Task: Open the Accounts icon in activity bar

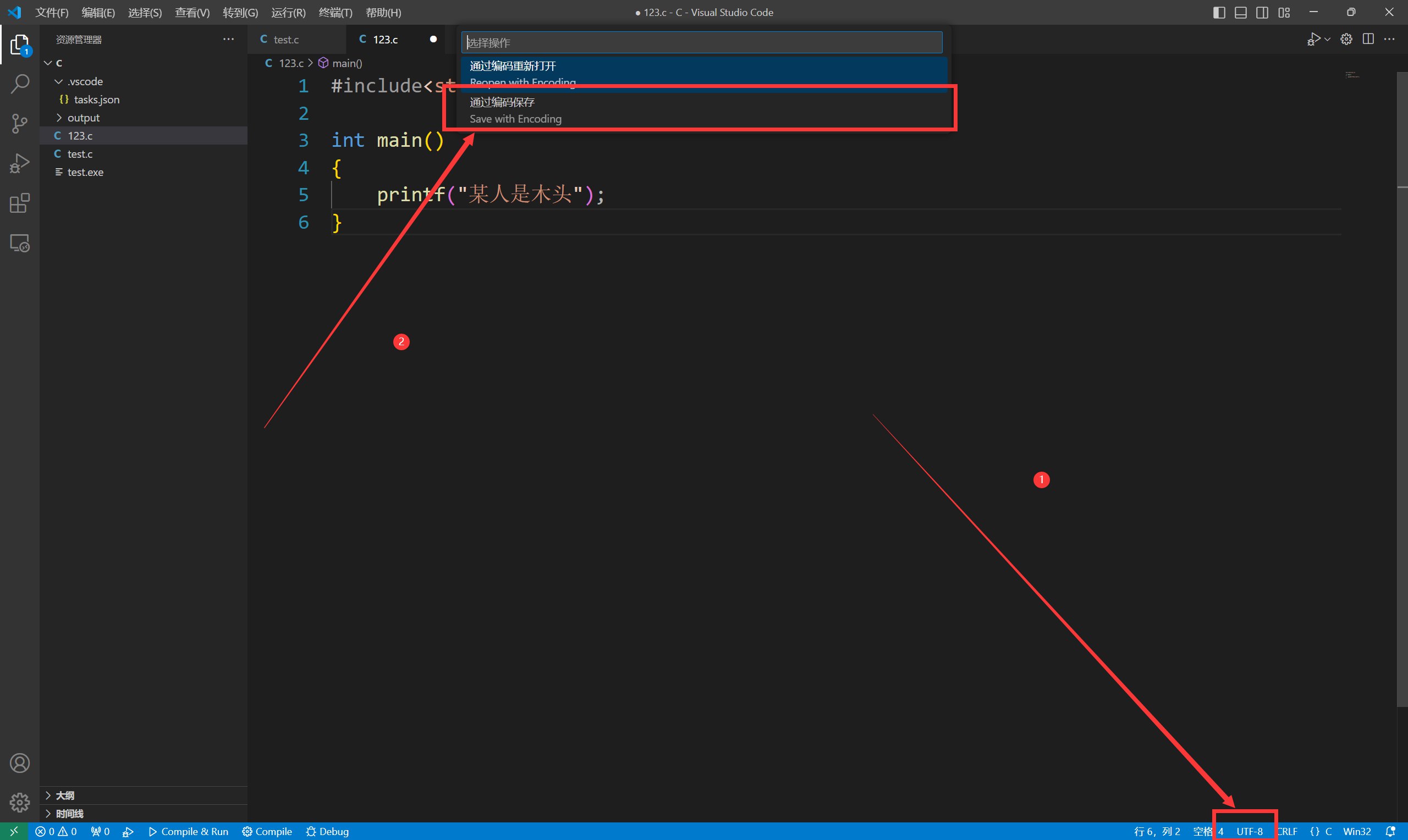Action: (x=20, y=763)
